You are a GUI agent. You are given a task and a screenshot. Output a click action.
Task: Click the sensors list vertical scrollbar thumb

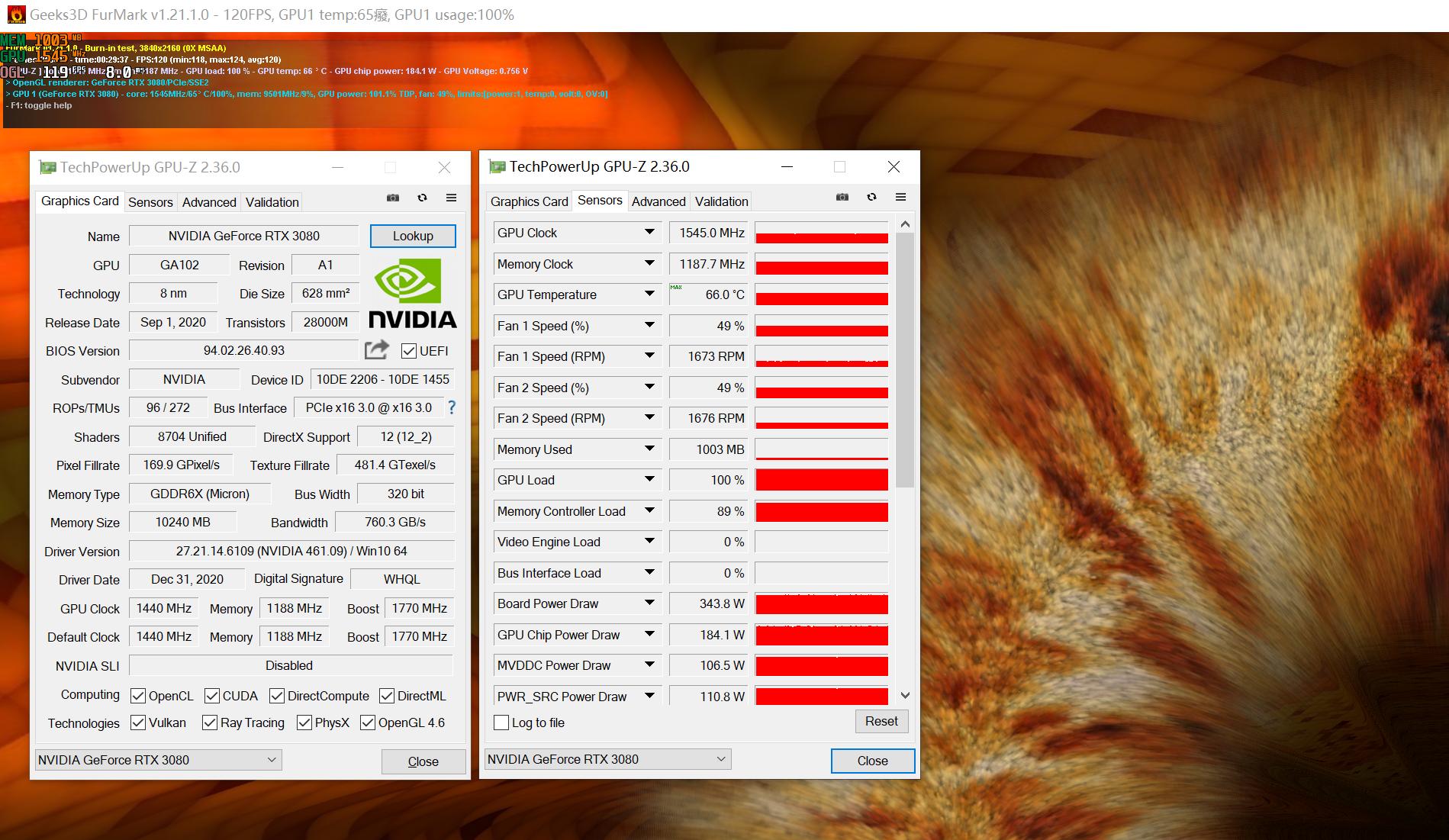pos(905,359)
